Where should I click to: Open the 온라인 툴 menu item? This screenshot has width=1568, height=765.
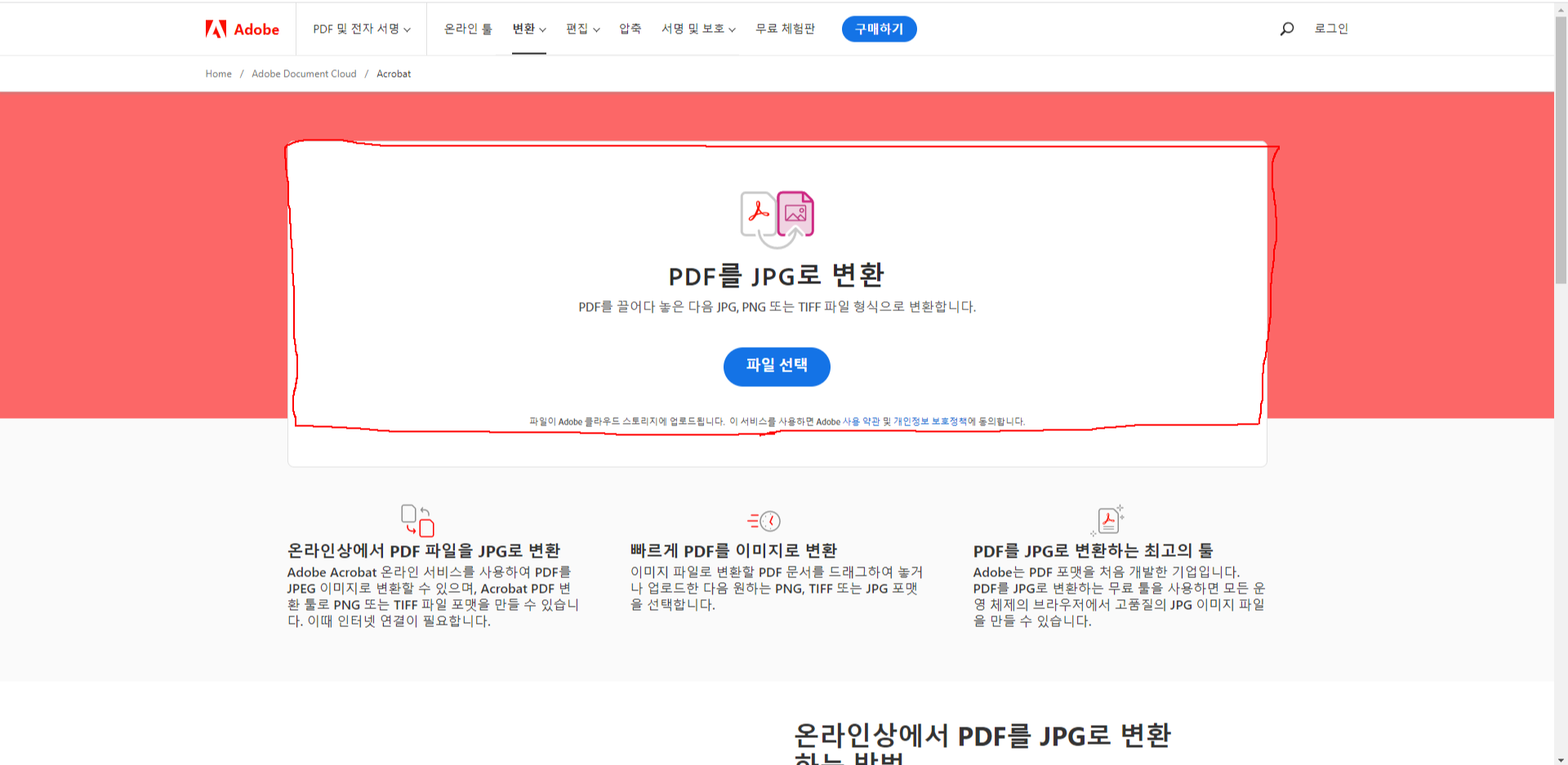pos(468,29)
